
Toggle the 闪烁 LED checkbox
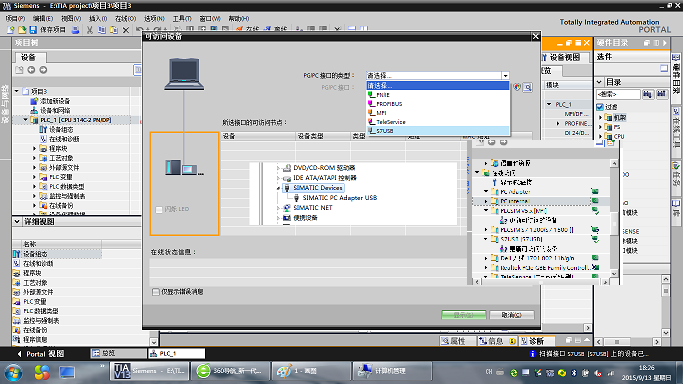point(159,210)
